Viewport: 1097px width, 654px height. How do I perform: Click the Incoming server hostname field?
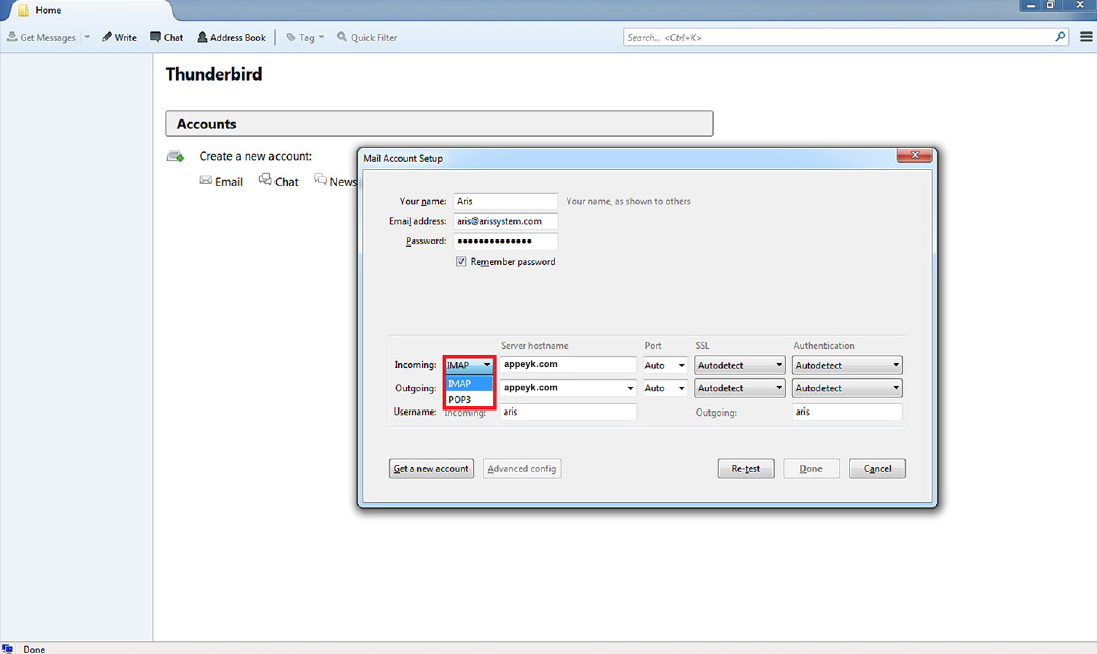tap(568, 364)
